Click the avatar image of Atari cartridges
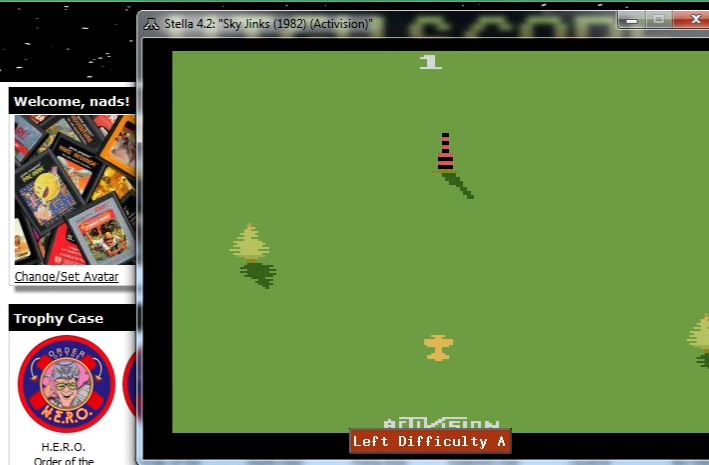The height and width of the screenshot is (465, 709). click(x=75, y=190)
